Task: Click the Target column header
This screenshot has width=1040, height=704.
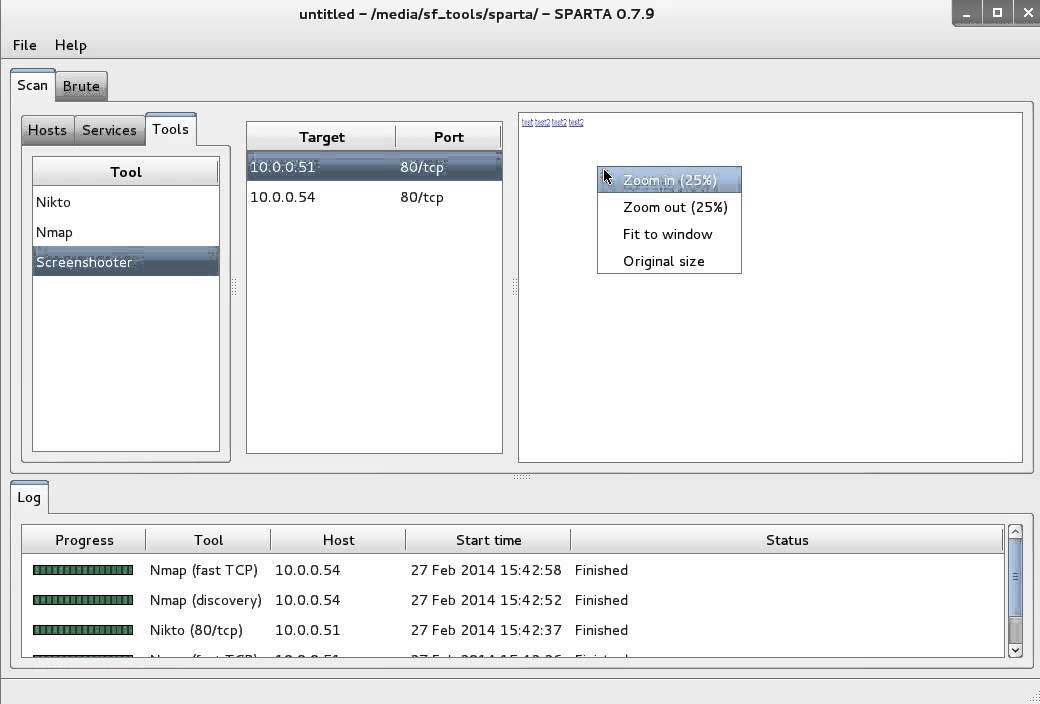Action: coord(322,137)
